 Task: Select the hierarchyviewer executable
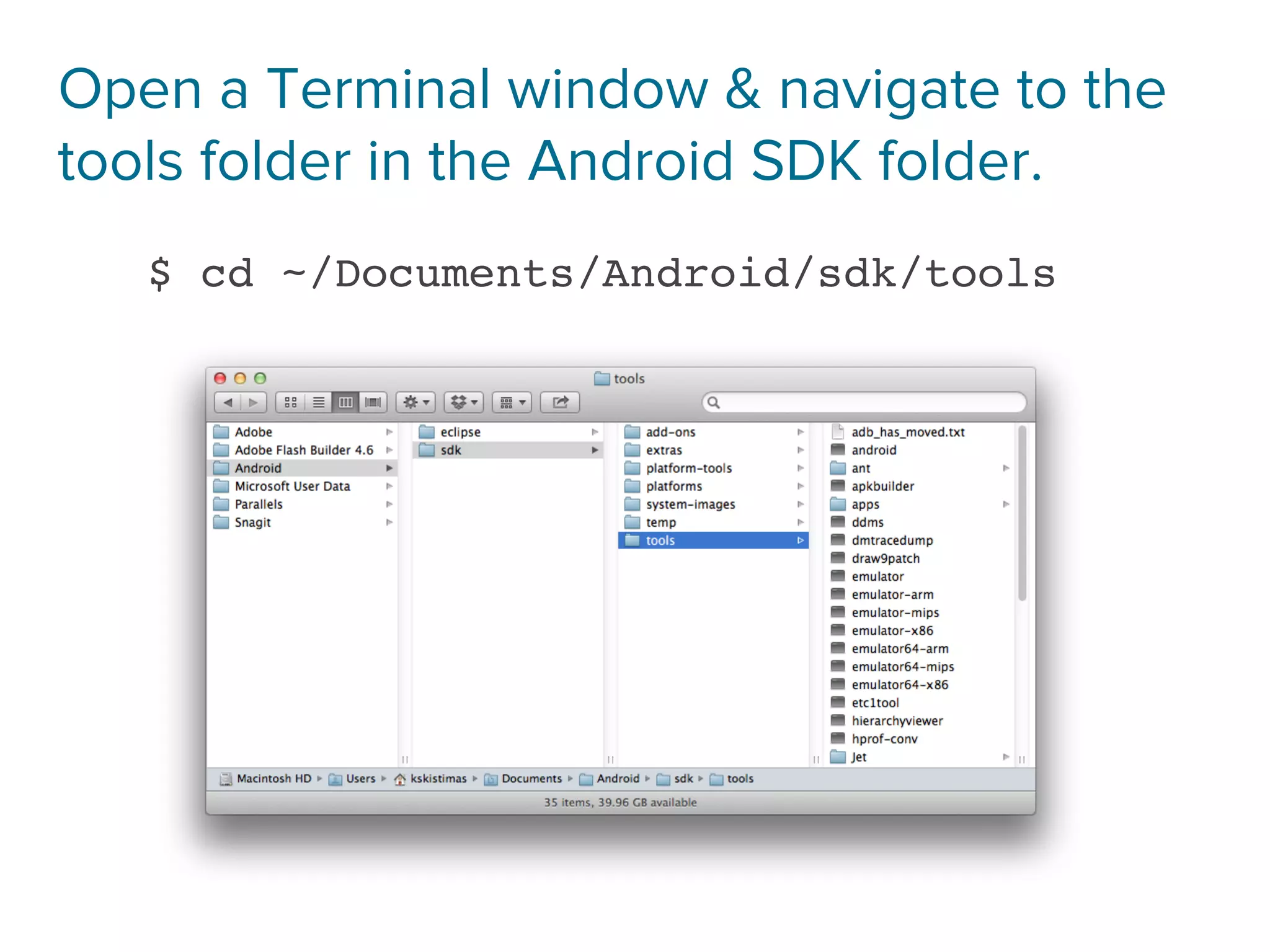920,720
